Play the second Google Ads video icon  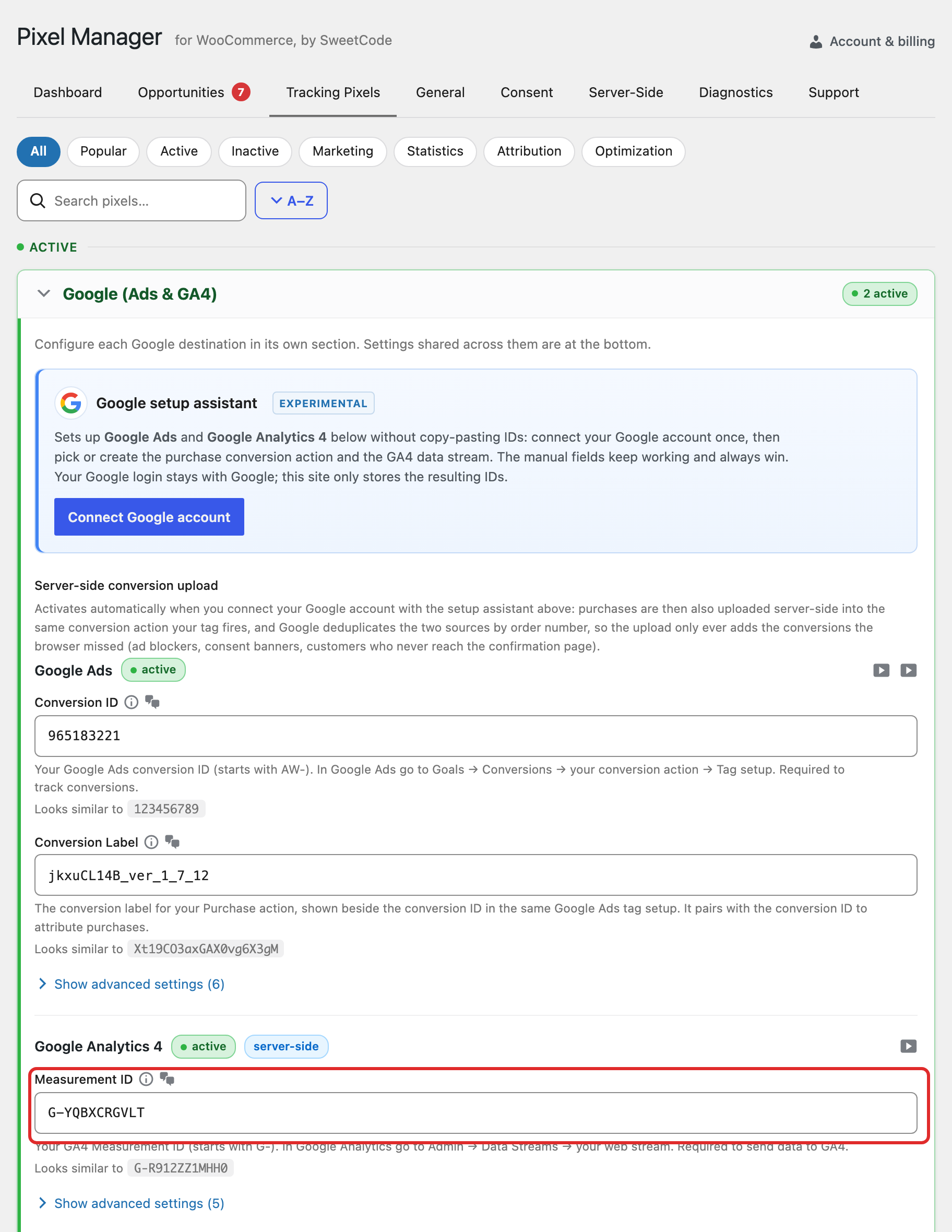(908, 670)
